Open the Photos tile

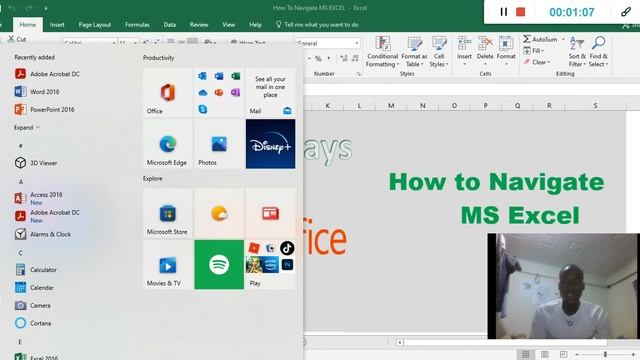pyautogui.click(x=219, y=144)
